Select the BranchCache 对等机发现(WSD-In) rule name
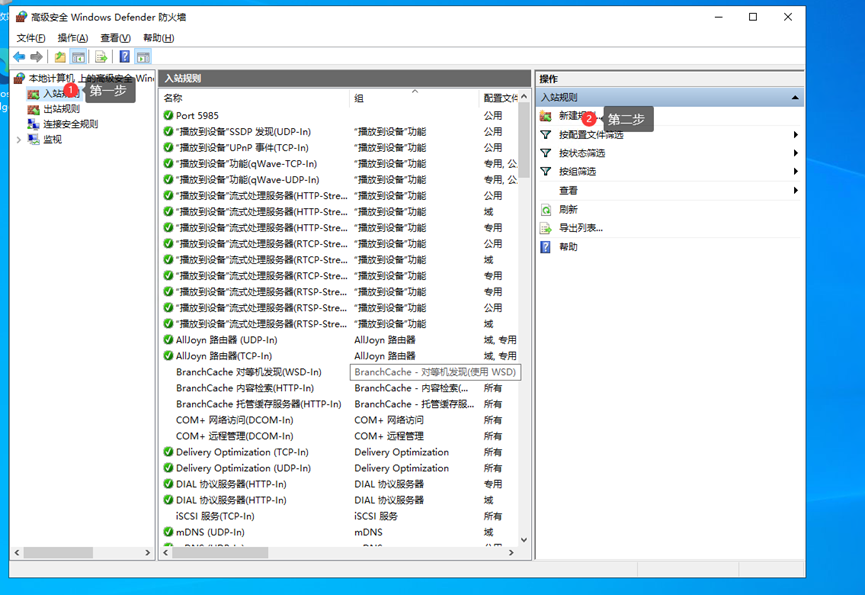 point(249,372)
